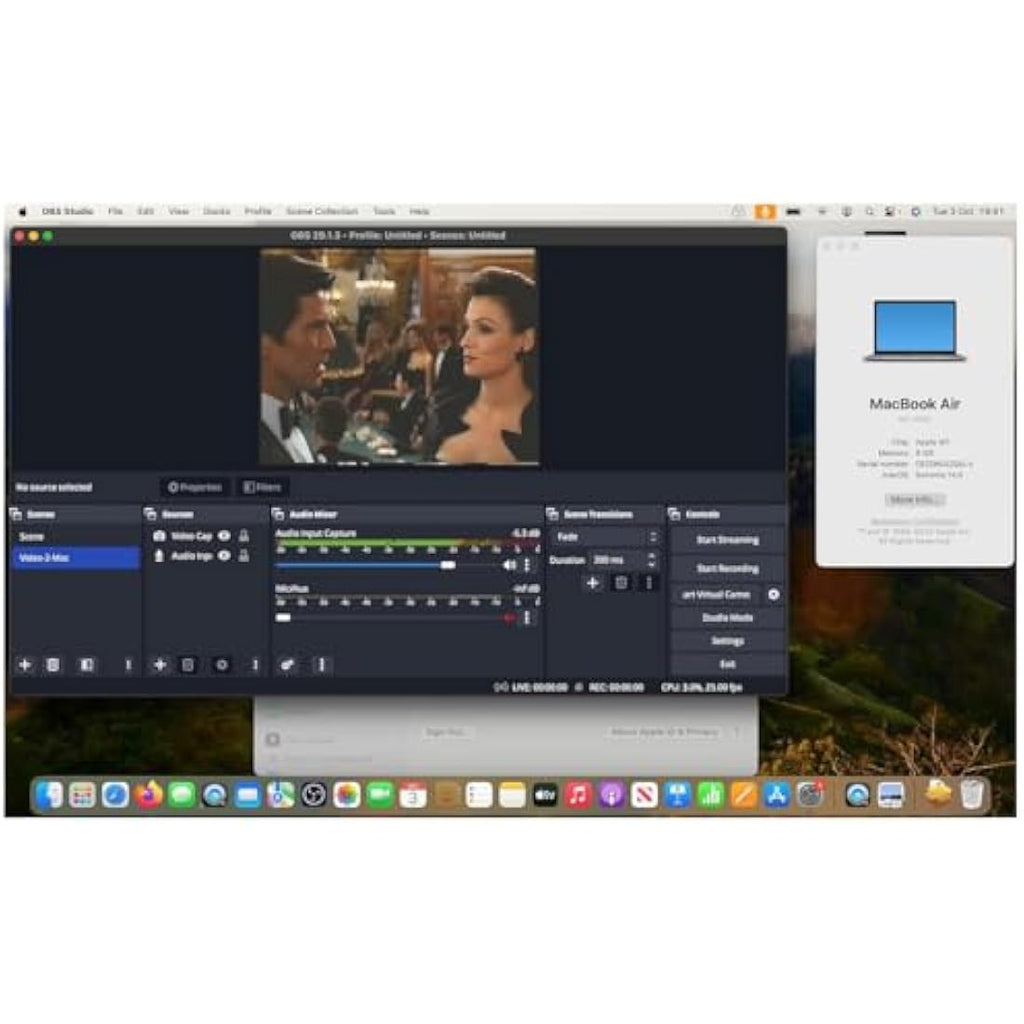Open Apple TV from the Dock
This screenshot has width=1024, height=1024.
[x=545, y=795]
